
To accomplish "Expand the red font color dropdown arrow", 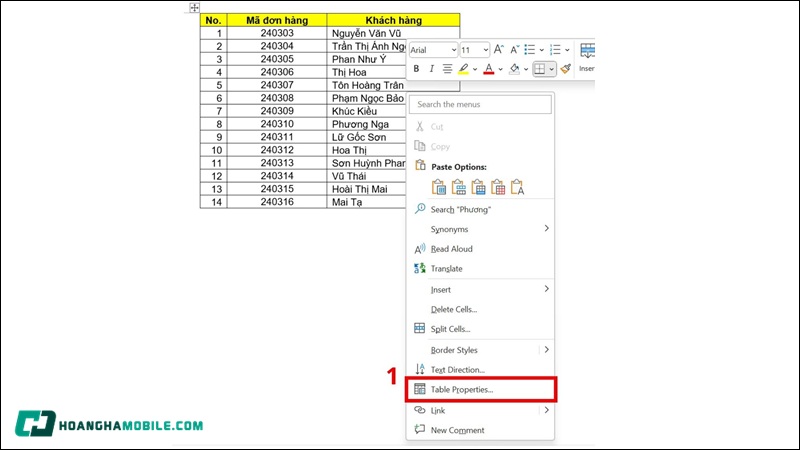I will point(501,69).
